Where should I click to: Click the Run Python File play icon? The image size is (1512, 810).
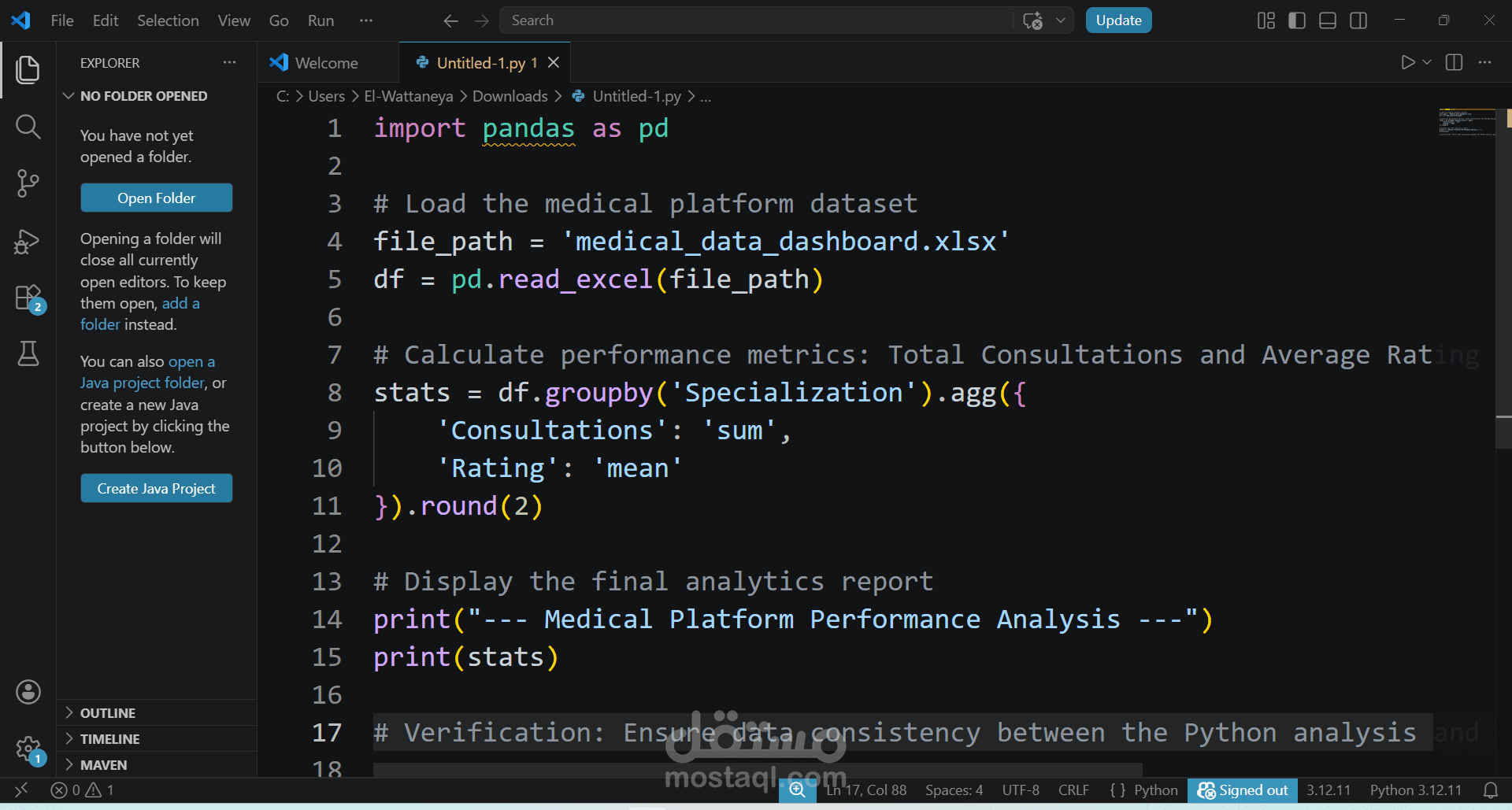1408,62
